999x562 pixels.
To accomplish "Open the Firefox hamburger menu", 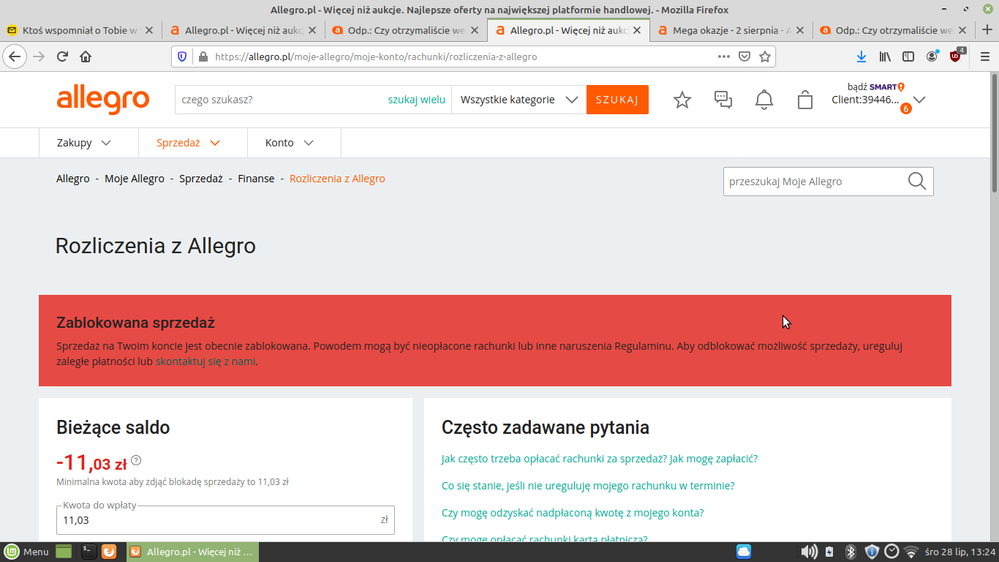I will coord(985,57).
